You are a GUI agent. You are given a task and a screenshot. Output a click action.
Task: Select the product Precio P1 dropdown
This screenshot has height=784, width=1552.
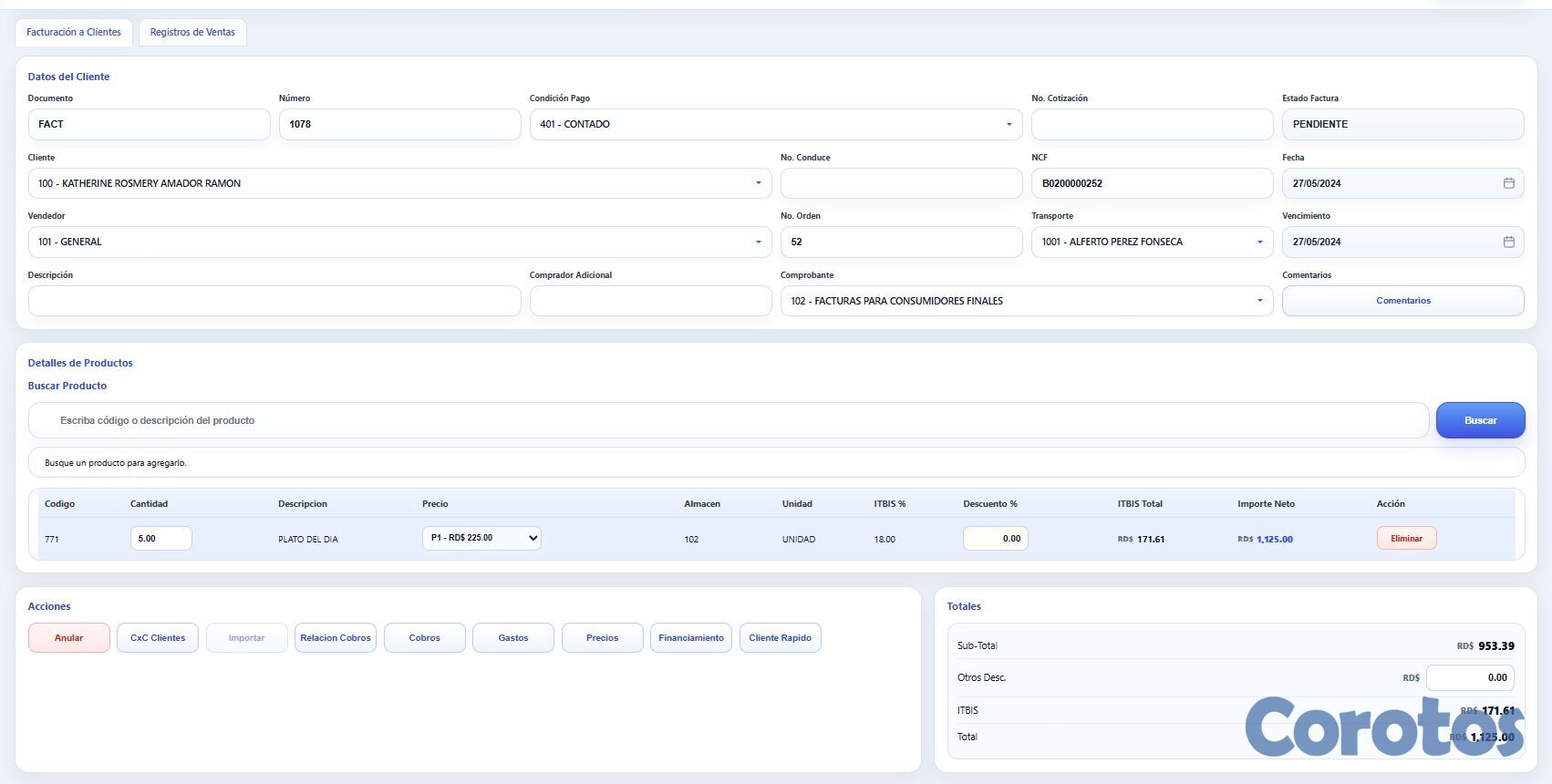tap(481, 538)
